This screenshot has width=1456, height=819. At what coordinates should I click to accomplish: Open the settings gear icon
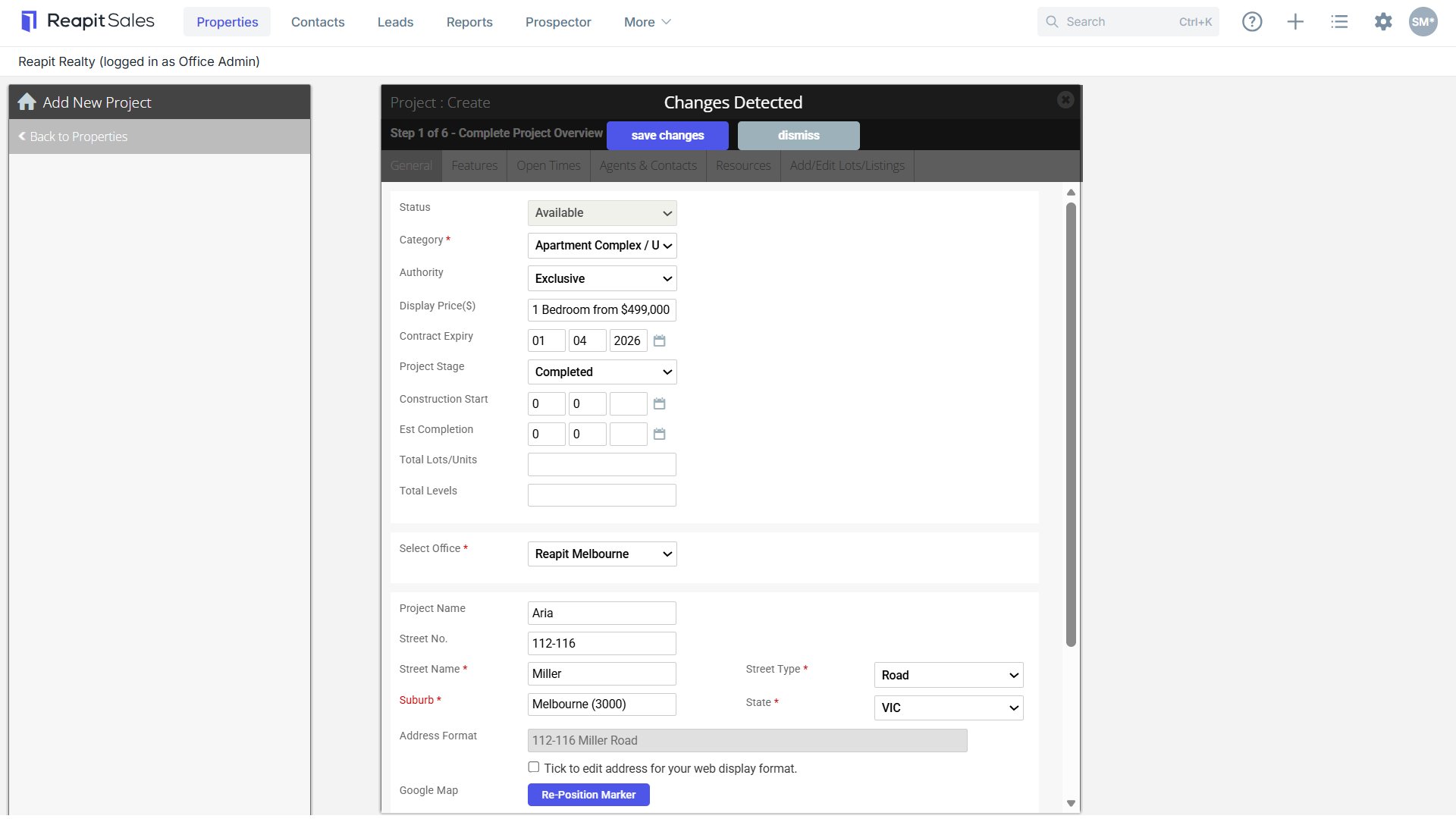[x=1383, y=22]
